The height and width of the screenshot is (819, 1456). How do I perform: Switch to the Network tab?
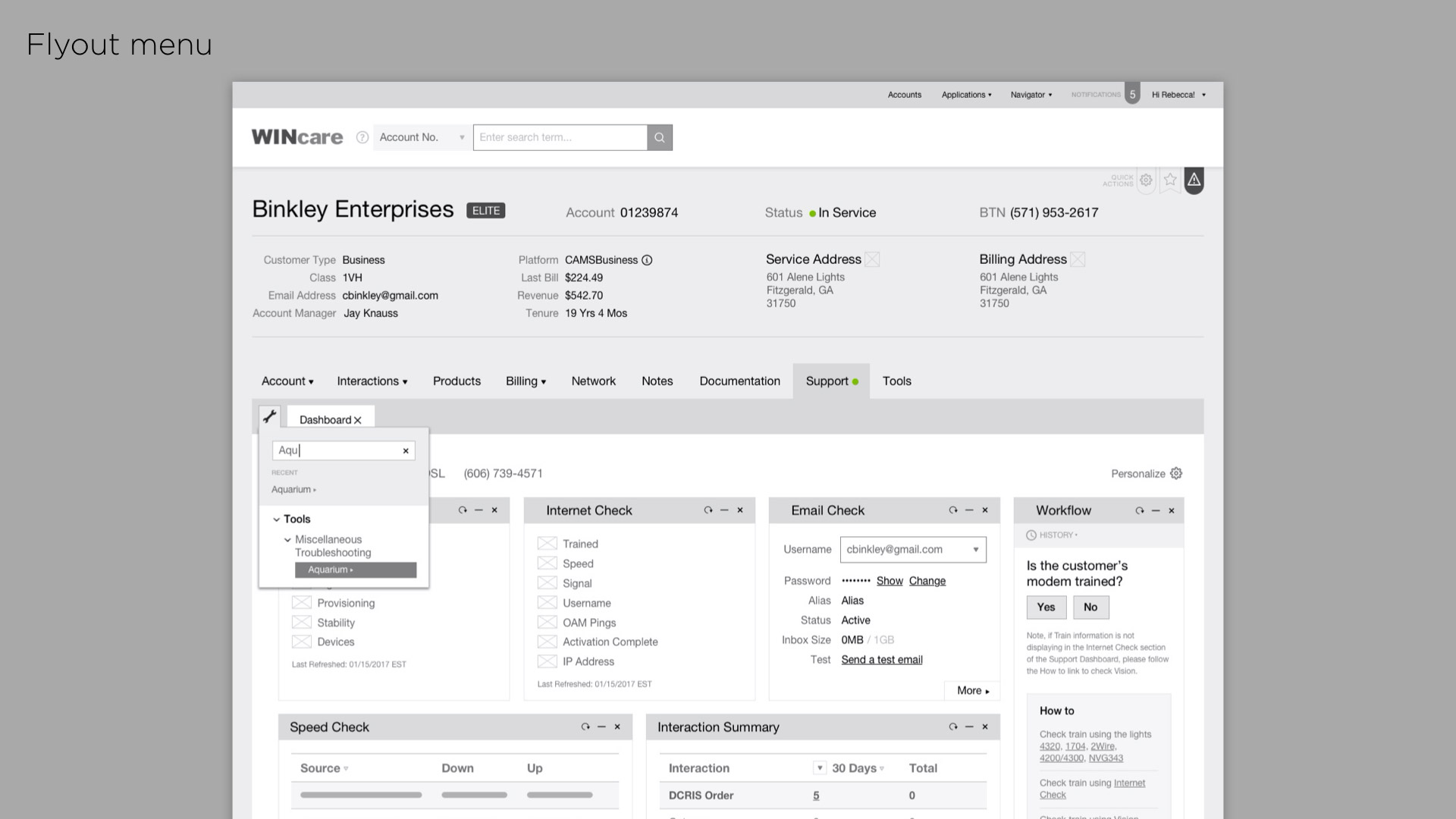593,381
